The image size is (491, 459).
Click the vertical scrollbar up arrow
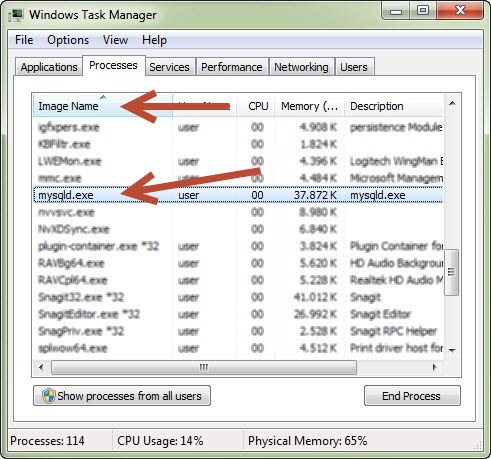(x=452, y=103)
